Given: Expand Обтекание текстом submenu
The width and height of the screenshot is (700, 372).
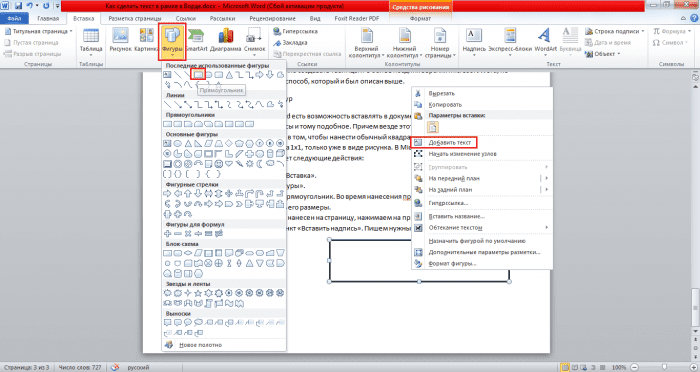Looking at the screenshot, I should point(482,228).
